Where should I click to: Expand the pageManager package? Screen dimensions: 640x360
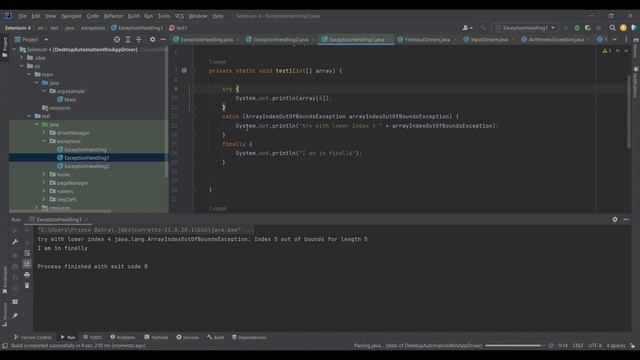pyautogui.click(x=44, y=182)
